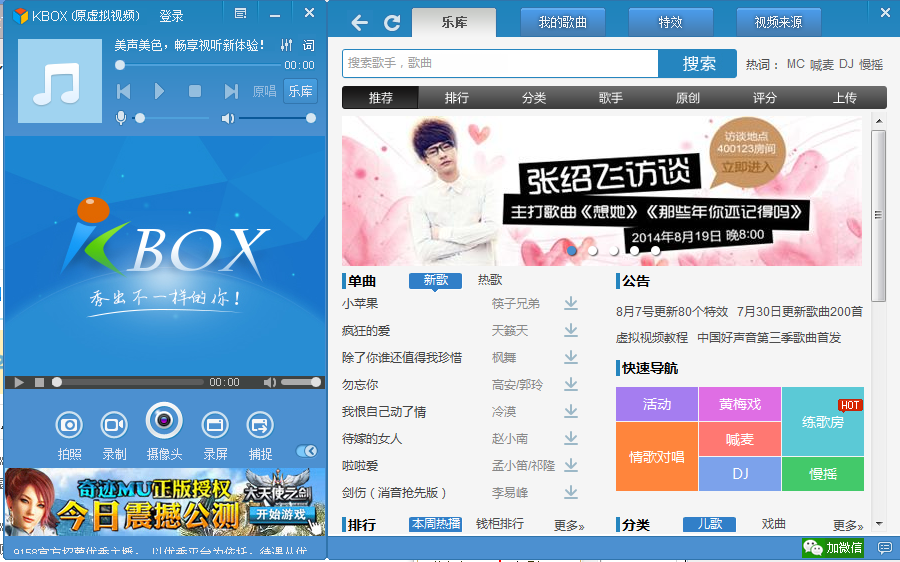Click the 录屏 screen record icon

point(215,425)
